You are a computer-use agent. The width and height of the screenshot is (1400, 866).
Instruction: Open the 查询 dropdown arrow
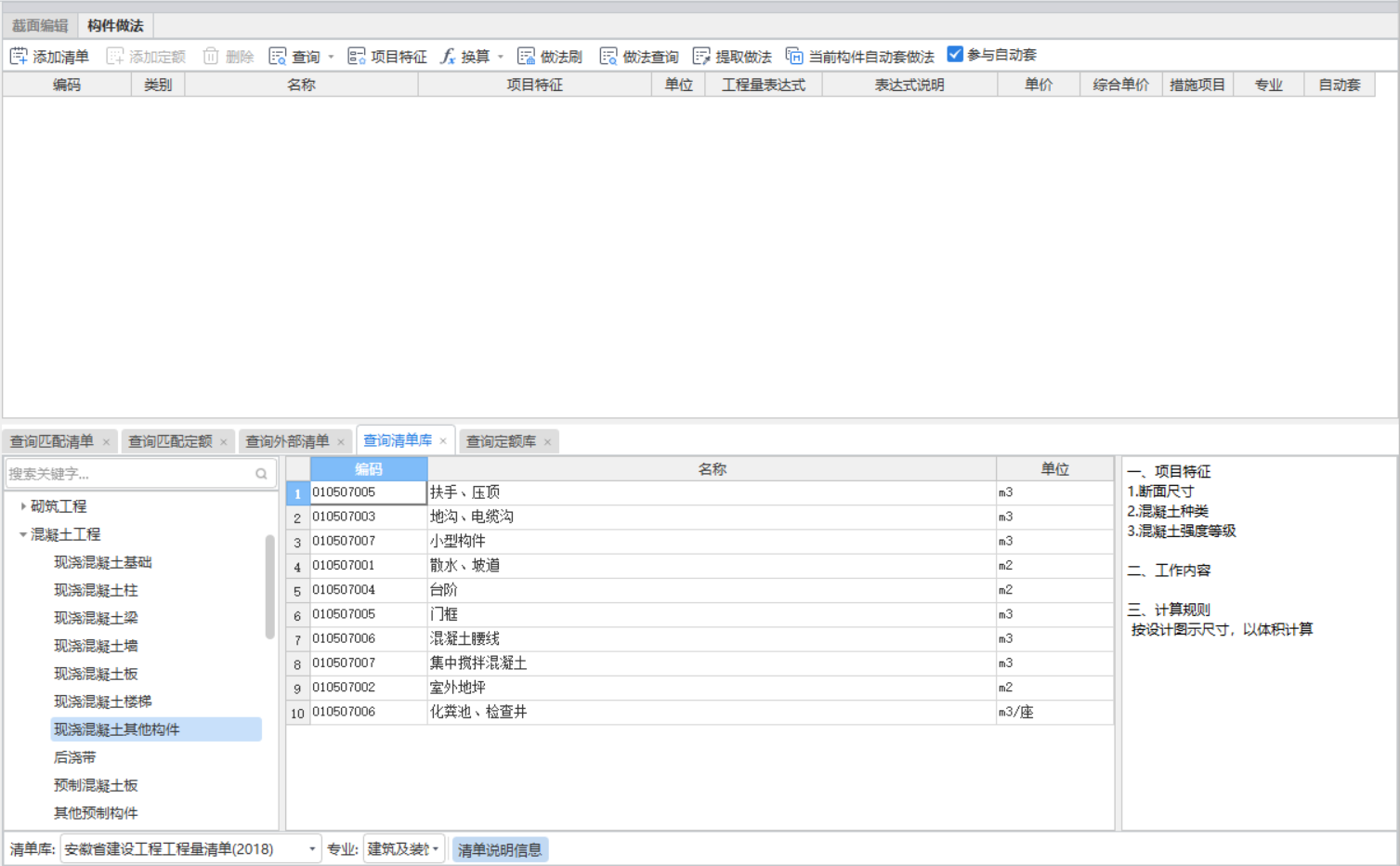pos(331,57)
